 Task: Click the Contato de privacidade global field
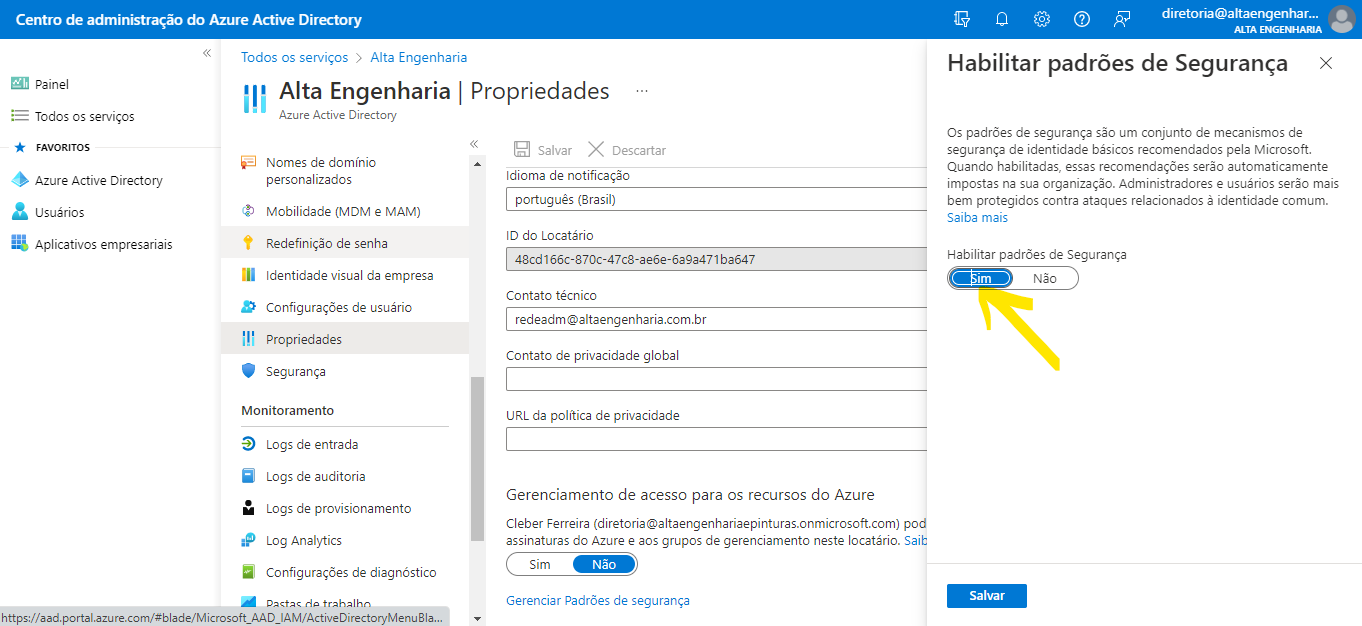716,379
